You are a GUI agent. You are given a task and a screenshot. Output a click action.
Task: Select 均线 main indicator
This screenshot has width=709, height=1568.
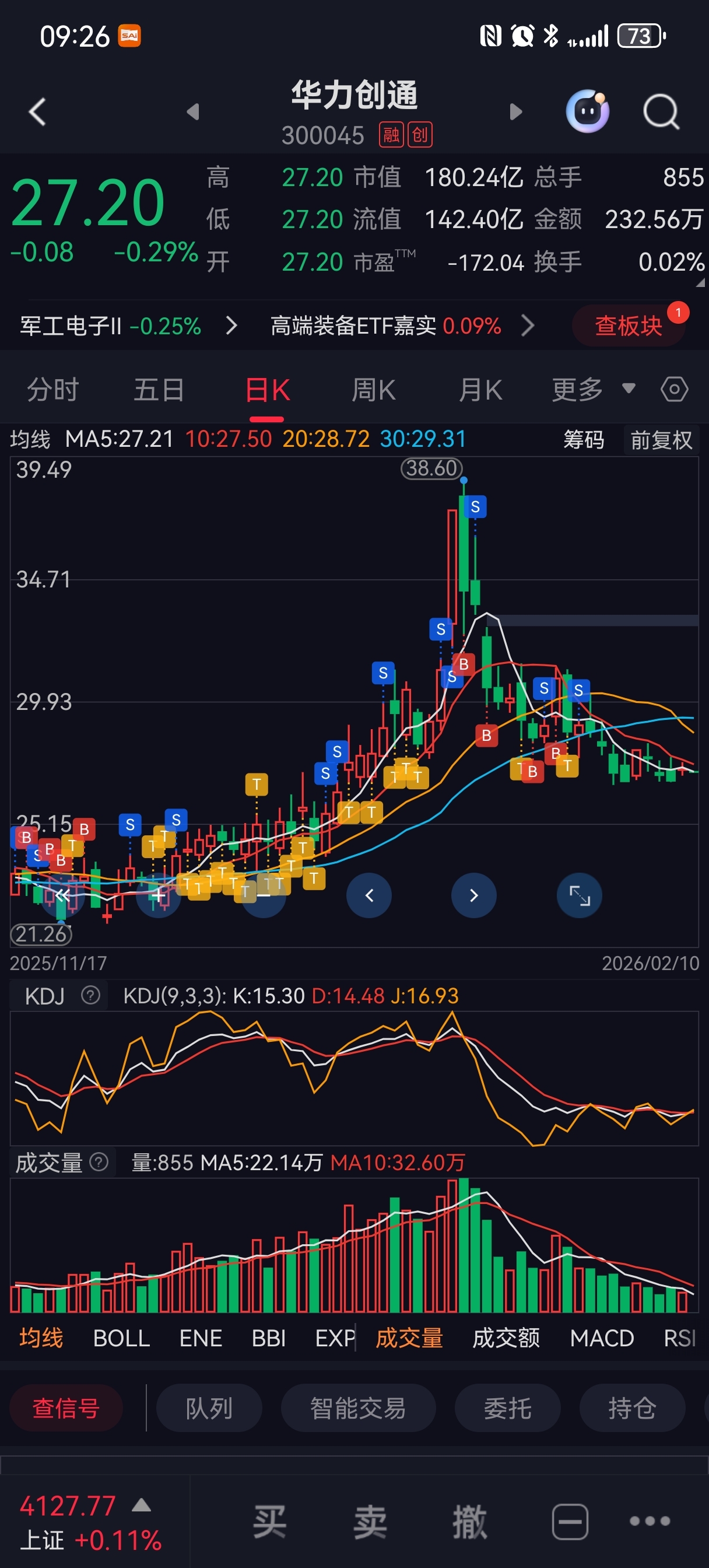[x=41, y=1338]
